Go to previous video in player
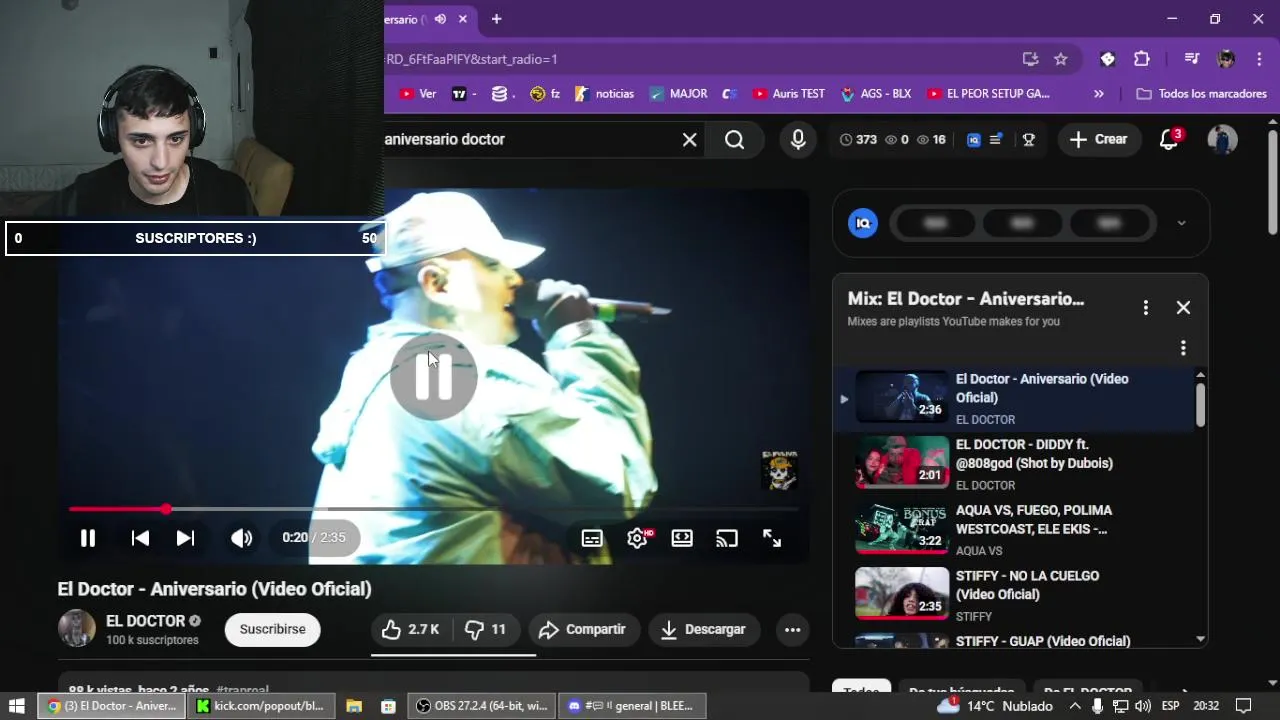This screenshot has height=720, width=1280. 140,538
